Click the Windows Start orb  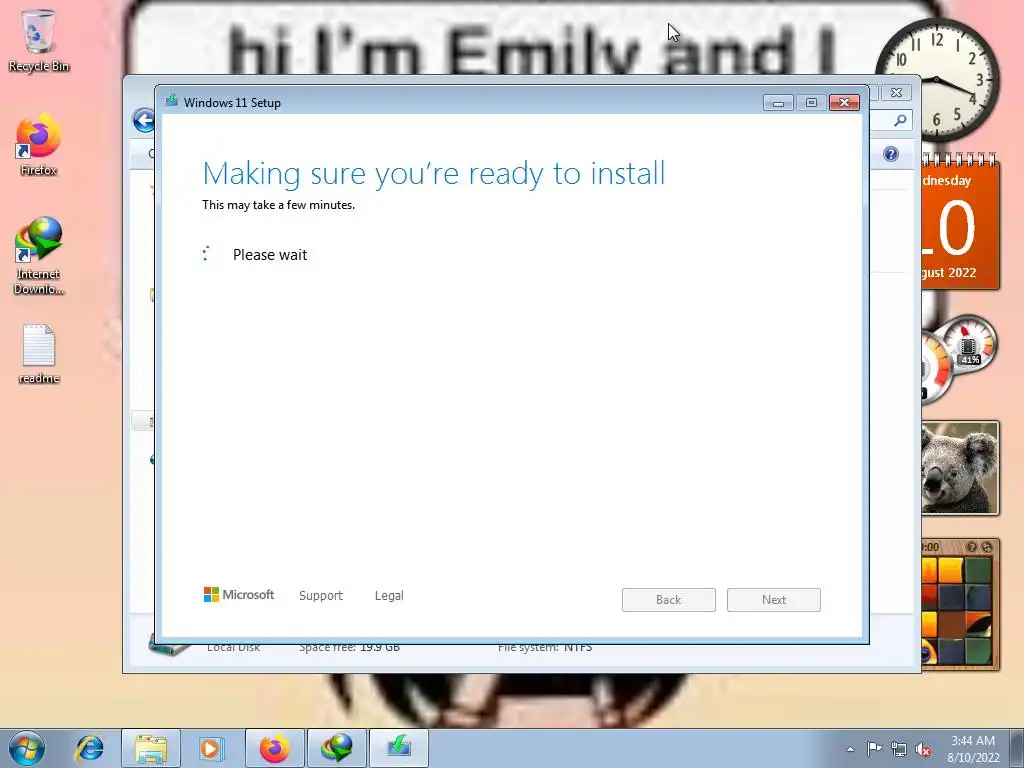[x=27, y=748]
